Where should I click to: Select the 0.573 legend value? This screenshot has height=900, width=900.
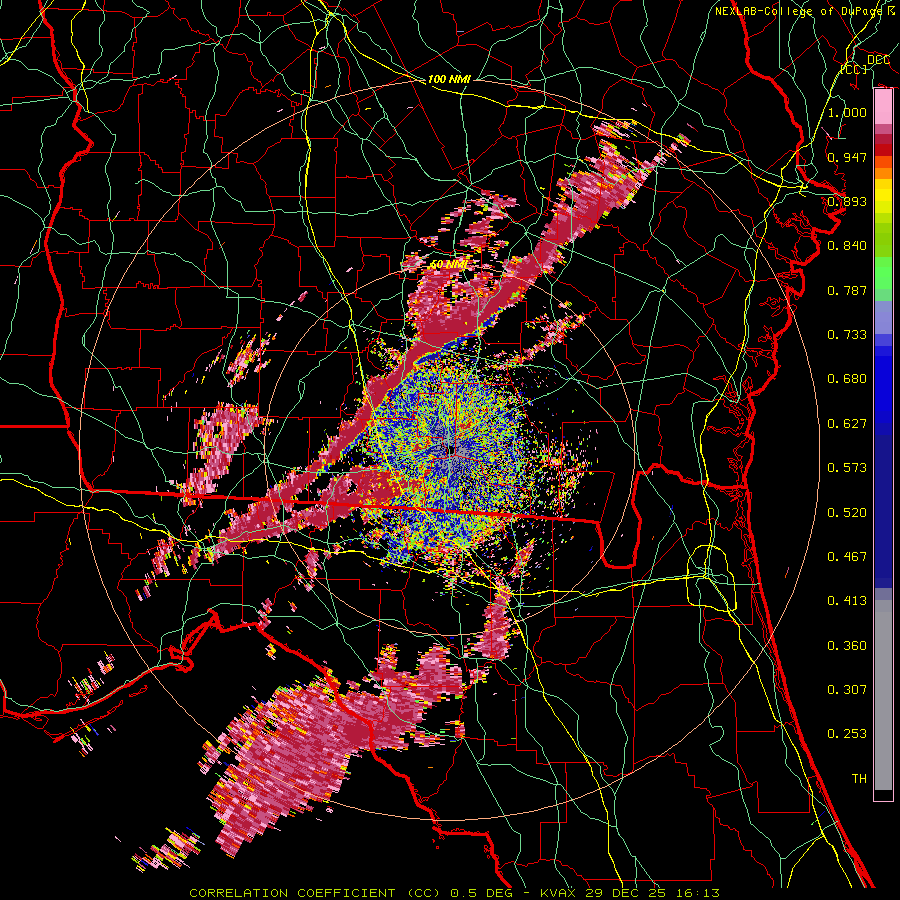pyautogui.click(x=847, y=468)
